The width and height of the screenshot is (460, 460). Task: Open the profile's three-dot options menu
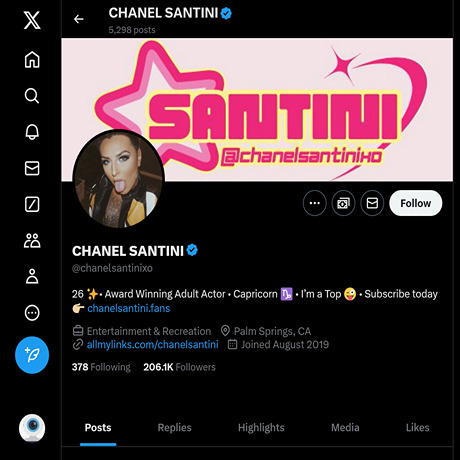(x=315, y=203)
